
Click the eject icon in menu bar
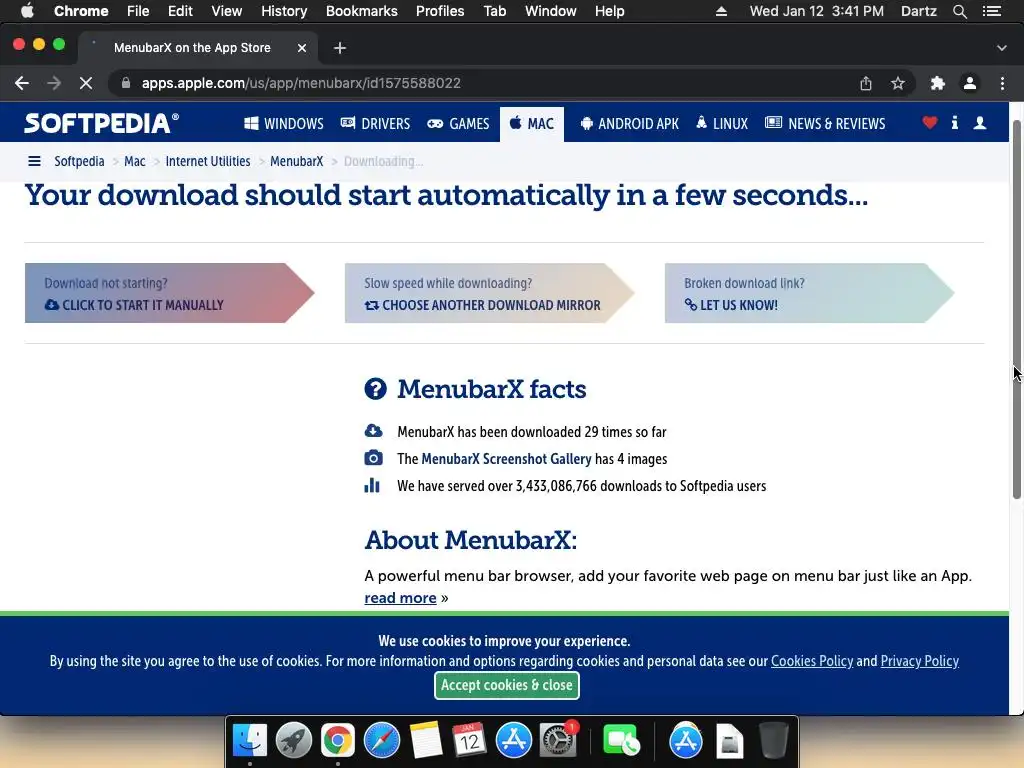click(x=721, y=11)
